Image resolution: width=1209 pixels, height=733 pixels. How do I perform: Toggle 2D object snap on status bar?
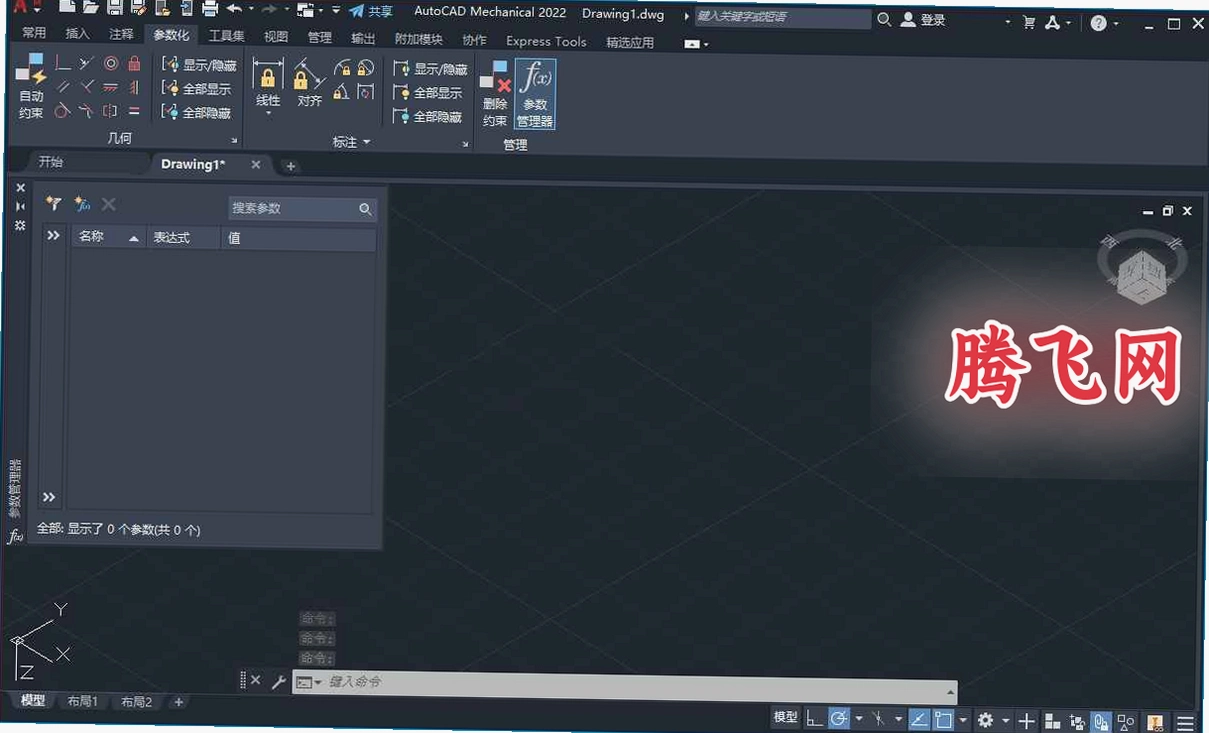click(x=943, y=720)
